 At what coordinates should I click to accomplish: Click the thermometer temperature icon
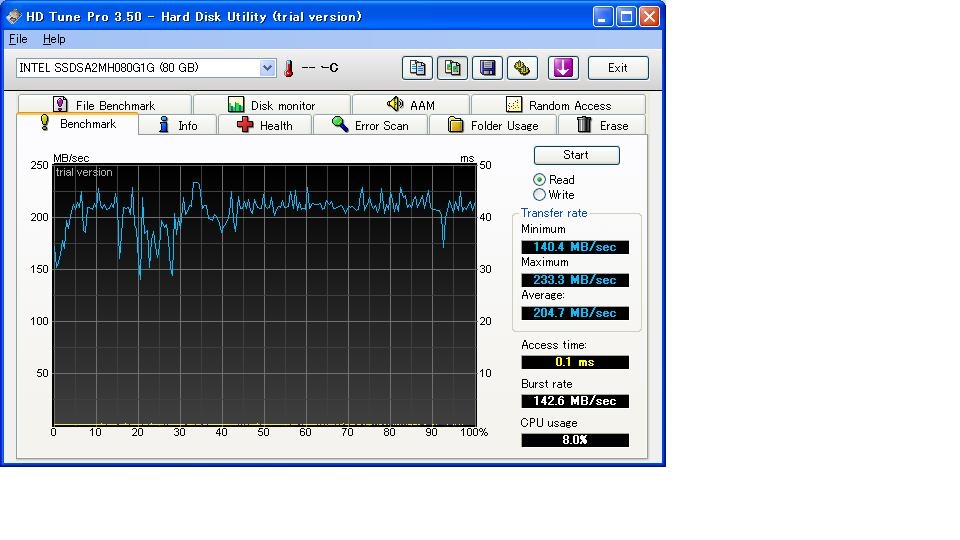tap(288, 68)
